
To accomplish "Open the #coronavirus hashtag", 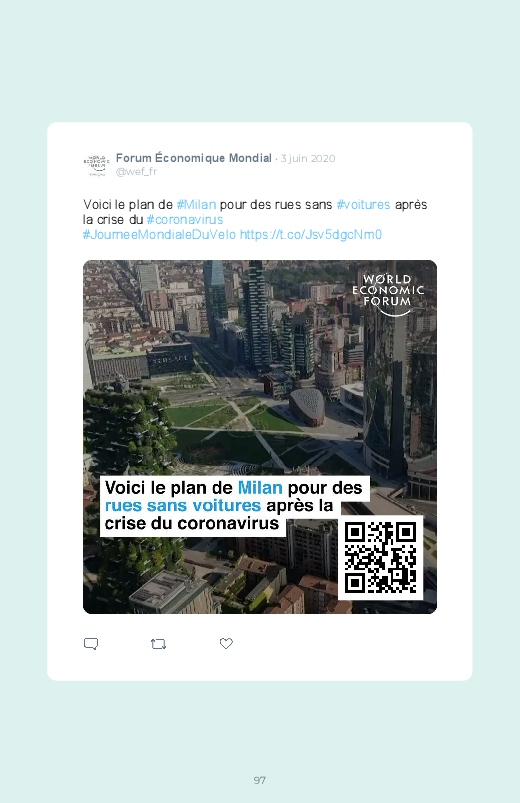I will click(185, 219).
